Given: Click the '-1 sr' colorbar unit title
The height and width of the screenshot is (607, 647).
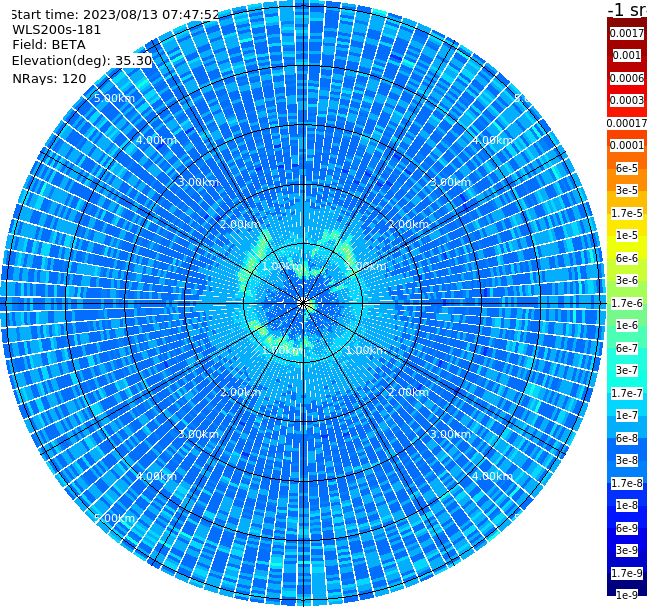Looking at the screenshot, I should click(x=627, y=9).
